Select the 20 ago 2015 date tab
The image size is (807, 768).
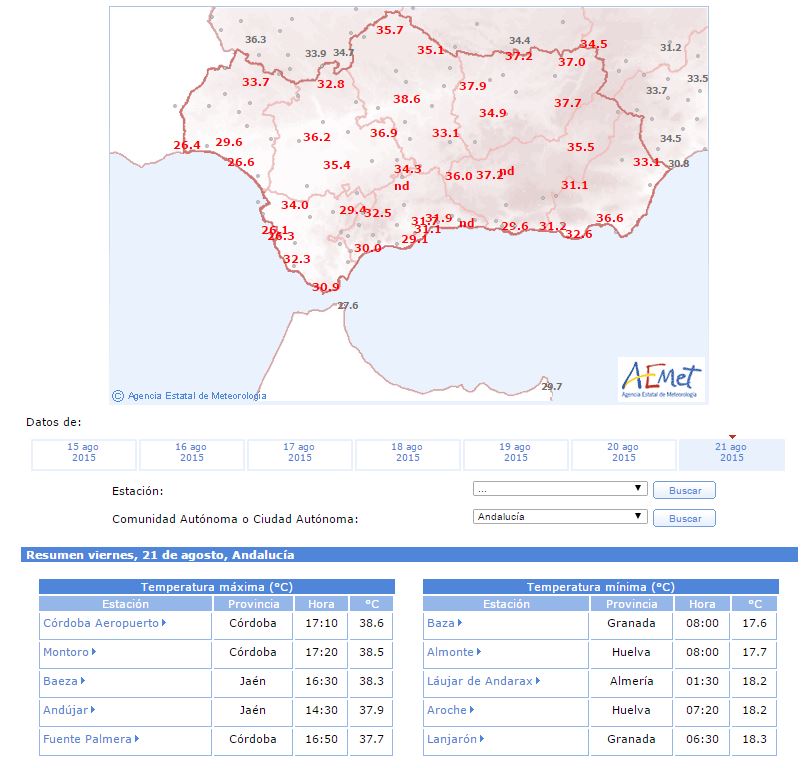pos(623,453)
